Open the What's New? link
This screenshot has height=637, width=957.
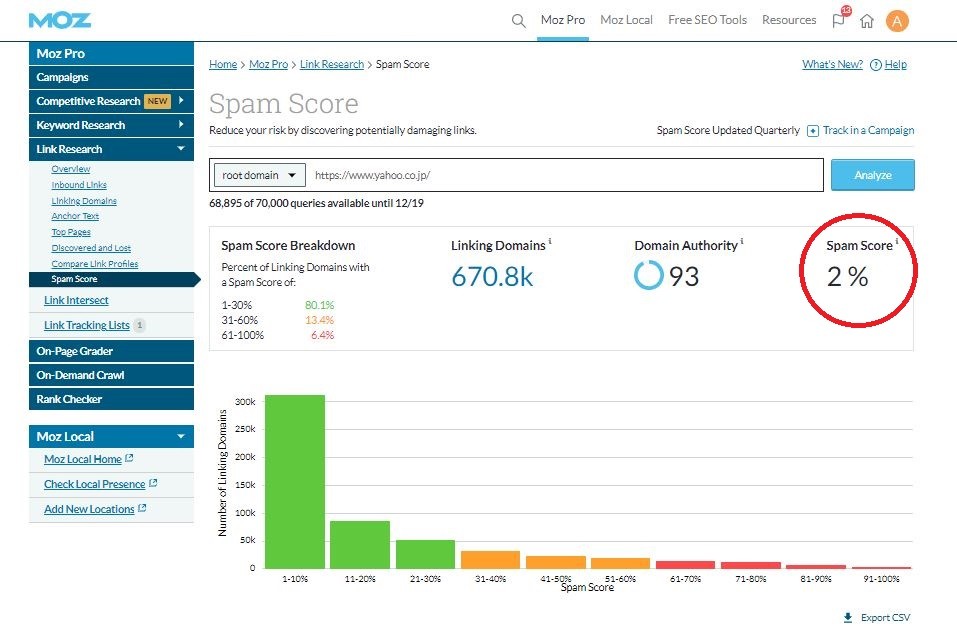point(832,65)
